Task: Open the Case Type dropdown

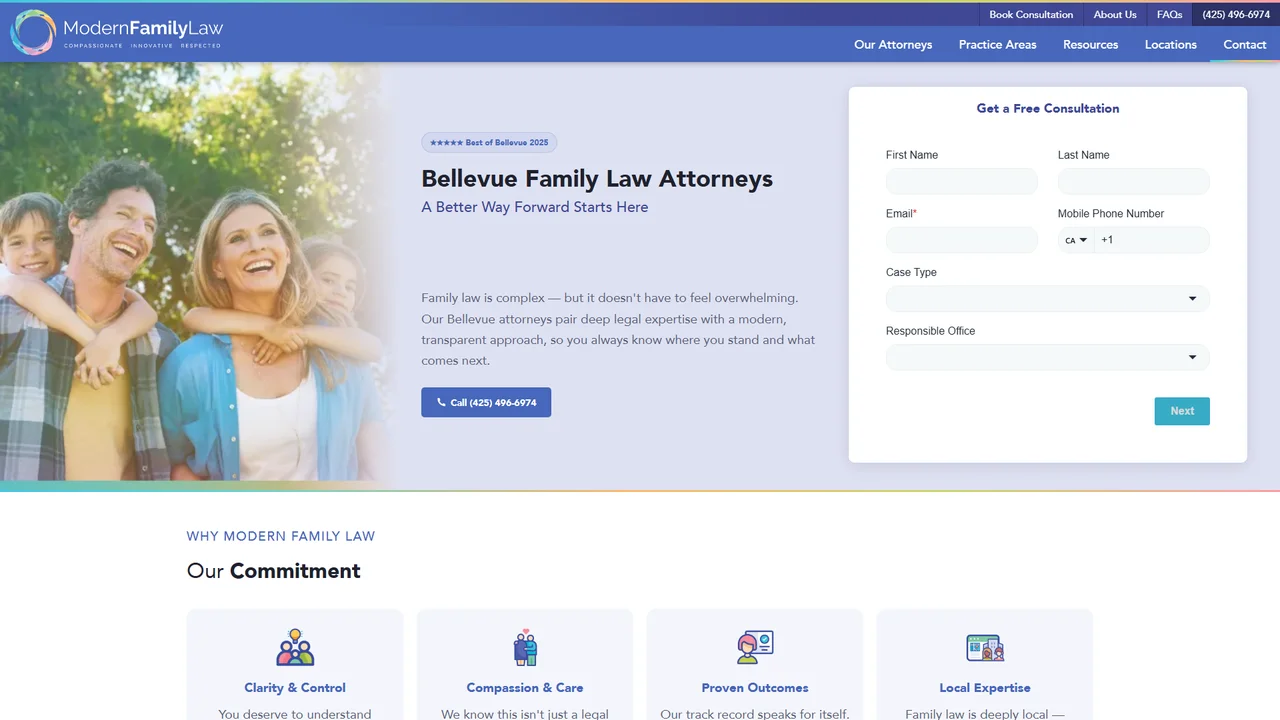Action: click(x=1047, y=299)
